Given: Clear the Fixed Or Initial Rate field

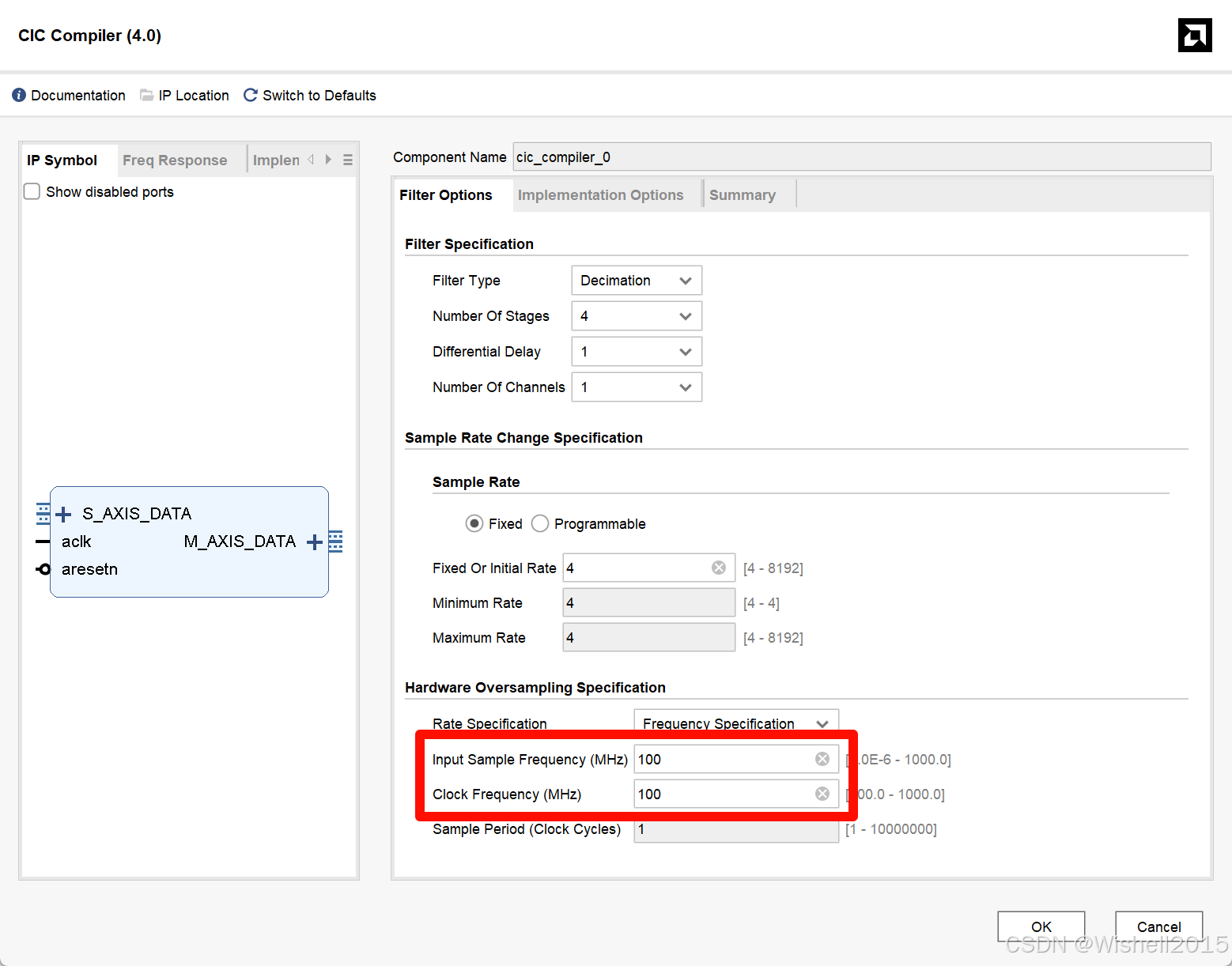Looking at the screenshot, I should pyautogui.click(x=719, y=568).
